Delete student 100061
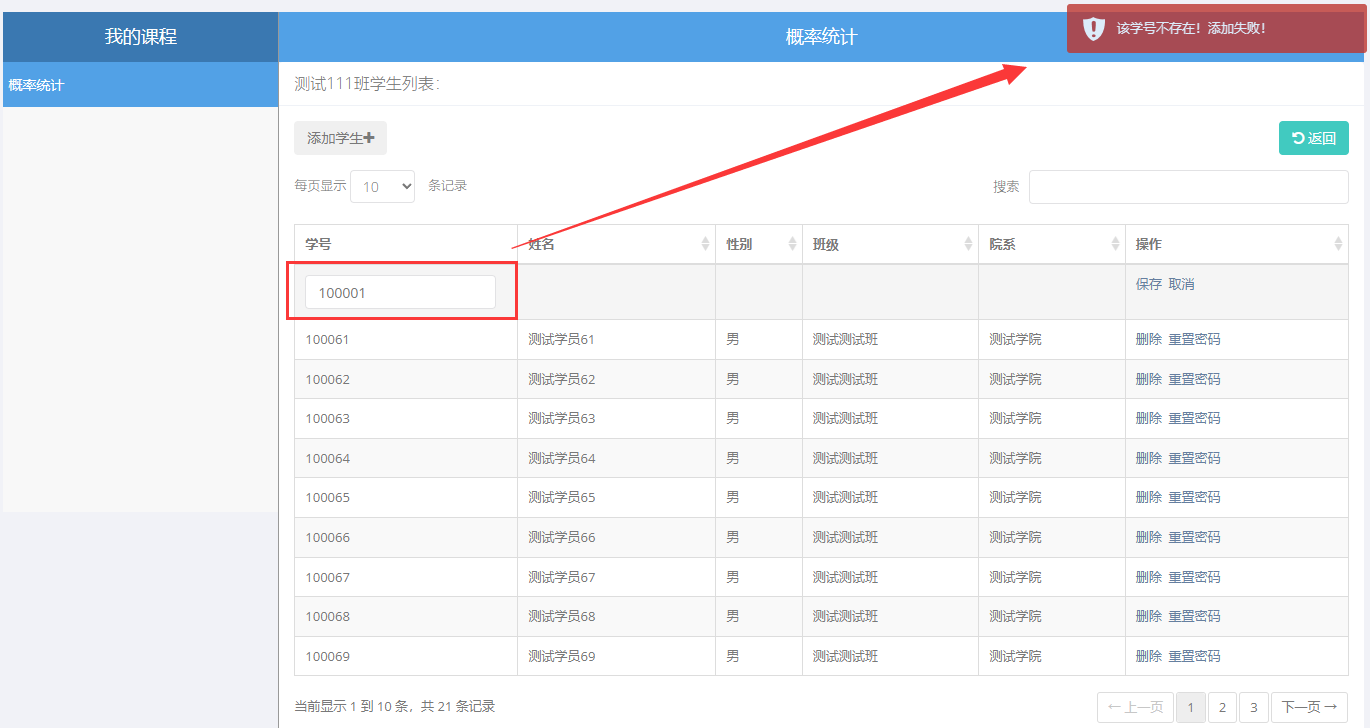Image resolution: width=1370 pixels, height=728 pixels. (x=1149, y=339)
